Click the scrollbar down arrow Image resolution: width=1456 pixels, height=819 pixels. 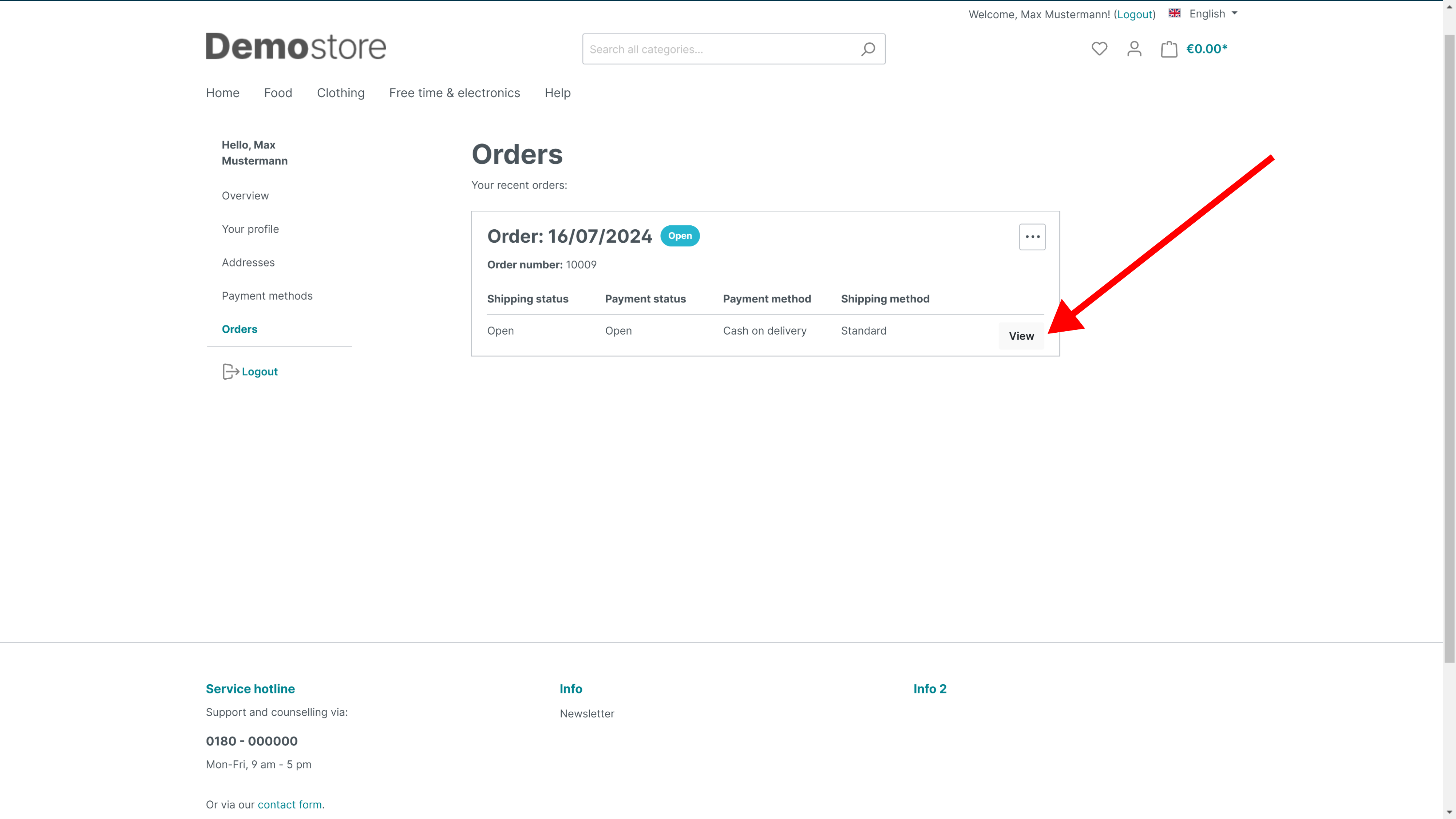click(1450, 812)
